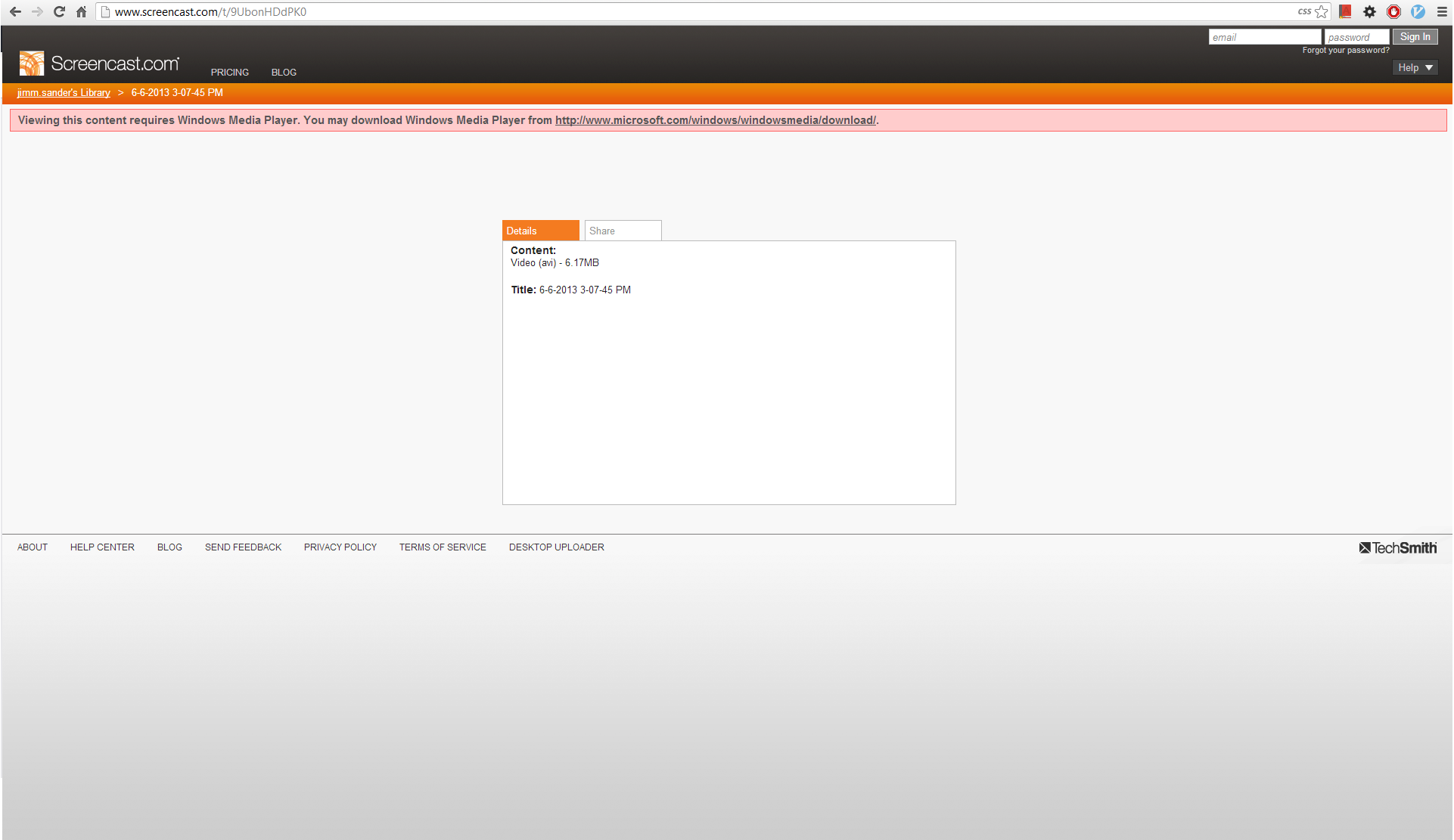The image size is (1454, 840).
Task: Open the AdBlock stop-hand extension icon
Action: point(1393,12)
